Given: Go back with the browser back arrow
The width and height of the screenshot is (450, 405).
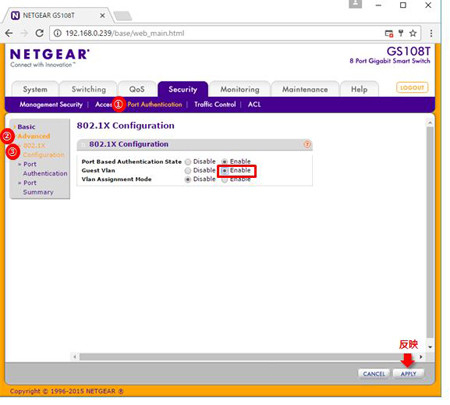Looking at the screenshot, I should coord(9,33).
